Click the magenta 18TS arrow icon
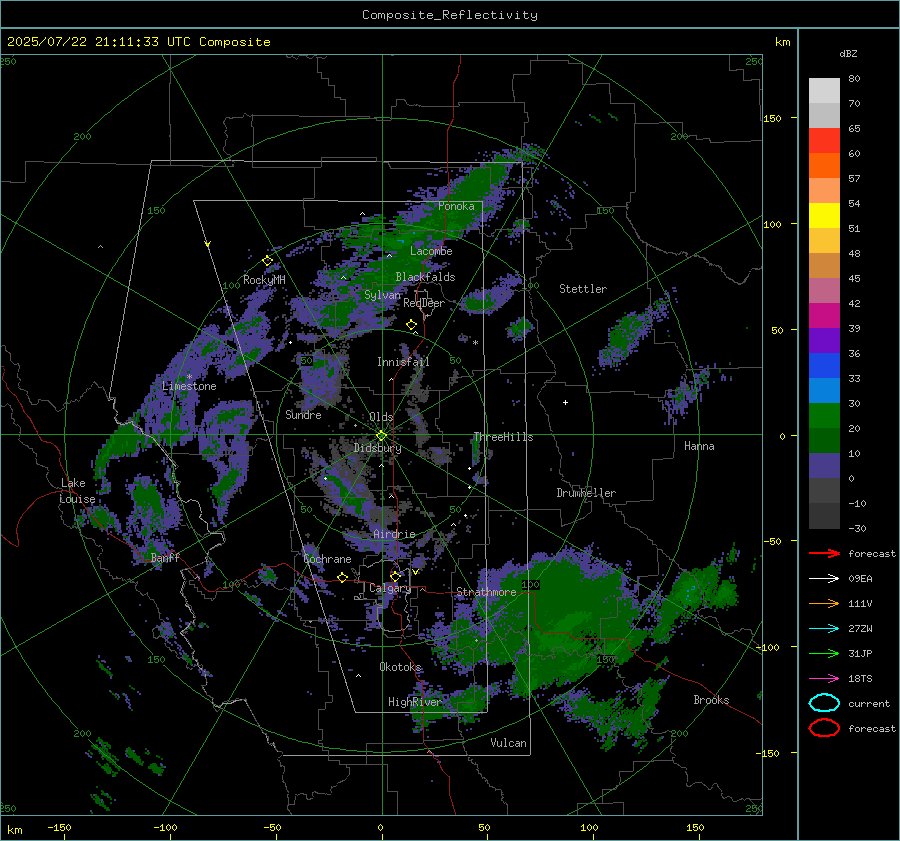The image size is (900, 841). (824, 679)
